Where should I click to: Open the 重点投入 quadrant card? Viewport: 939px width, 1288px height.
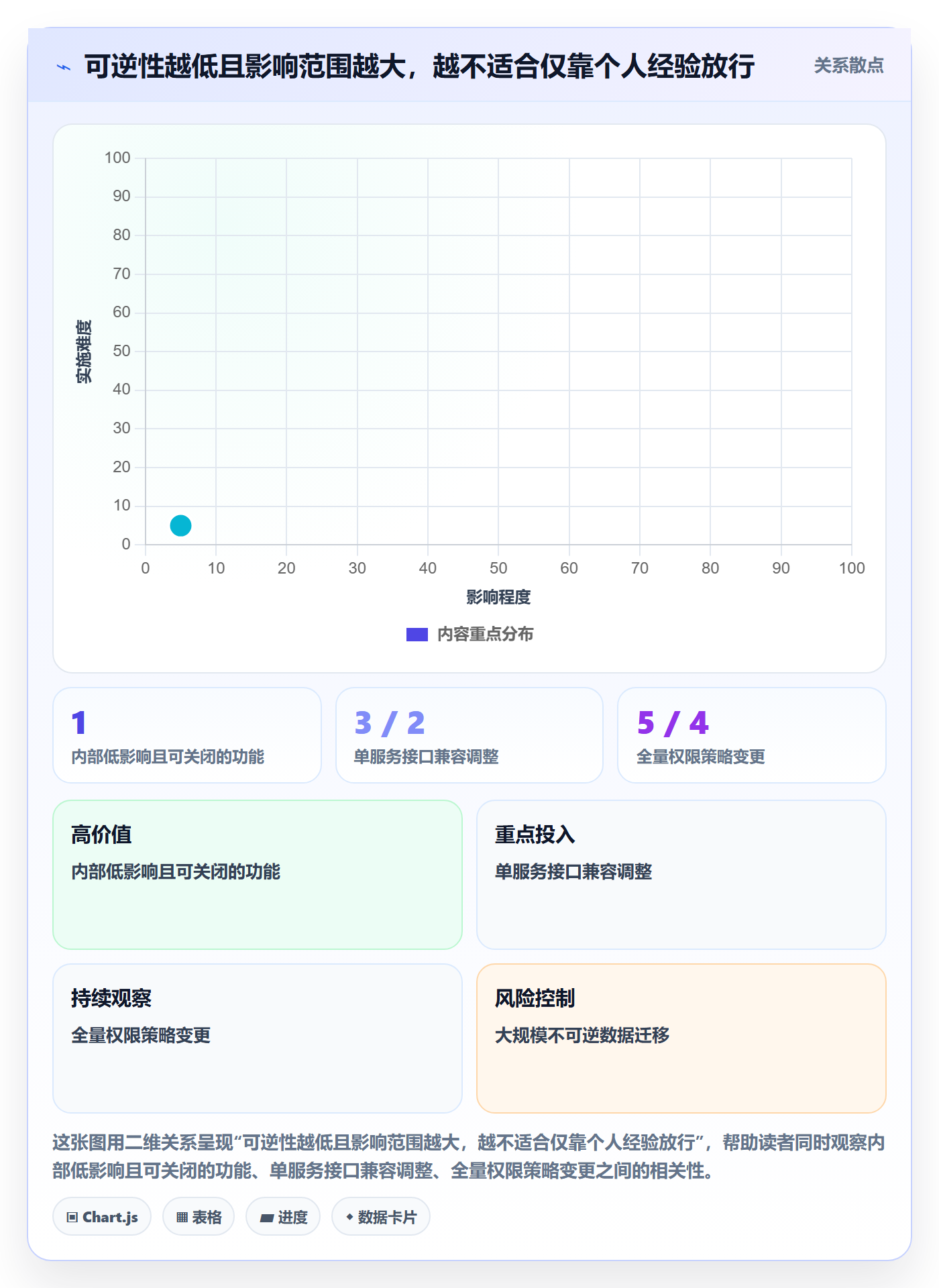(681, 874)
